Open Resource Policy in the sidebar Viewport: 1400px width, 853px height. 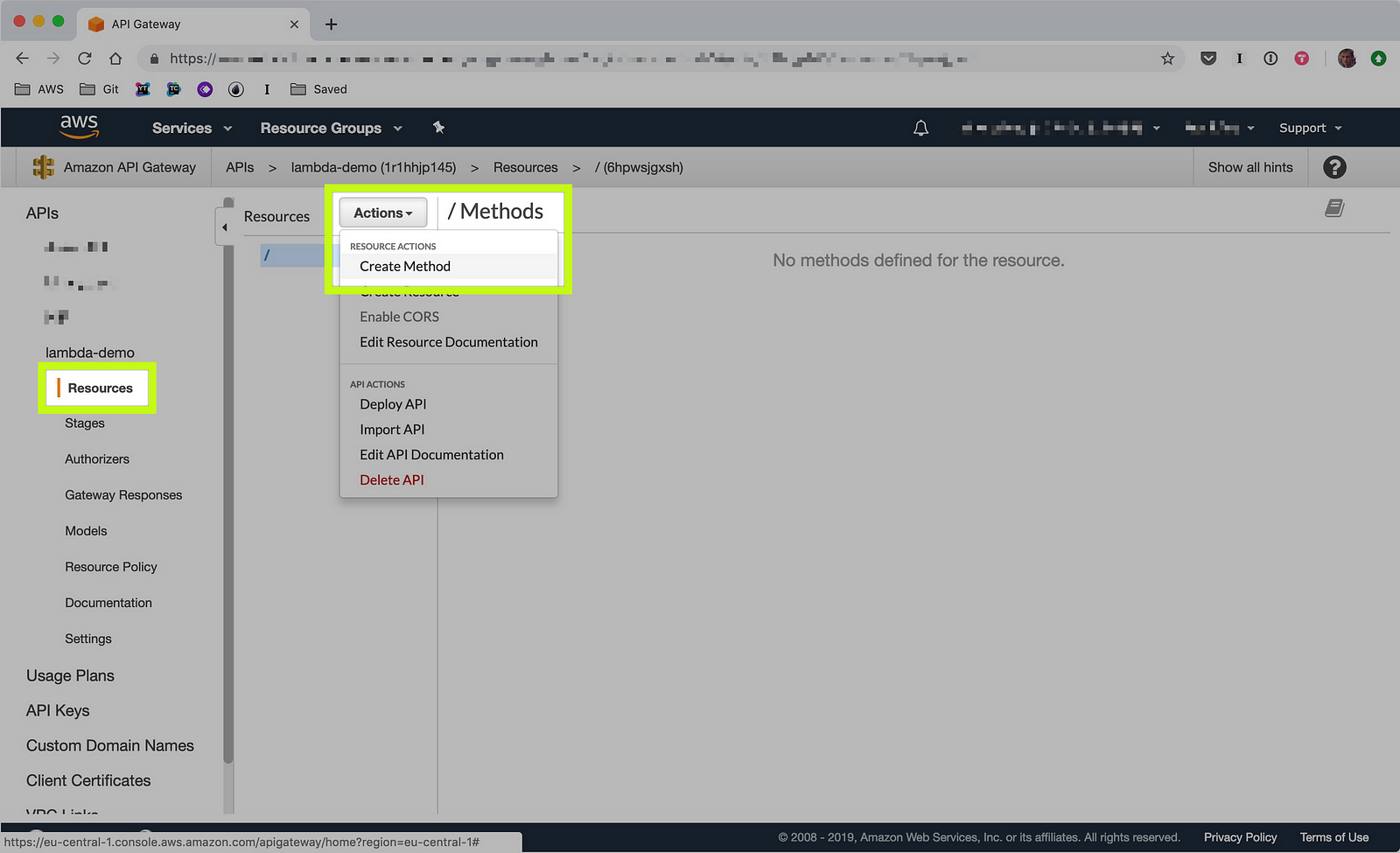pyautogui.click(x=111, y=567)
